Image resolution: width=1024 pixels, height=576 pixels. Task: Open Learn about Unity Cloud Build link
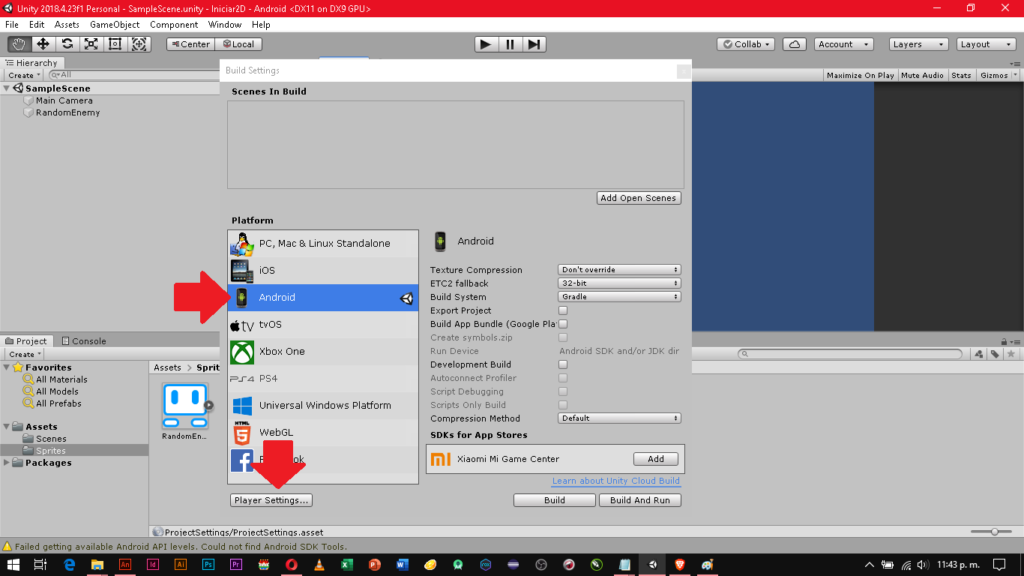(x=616, y=481)
